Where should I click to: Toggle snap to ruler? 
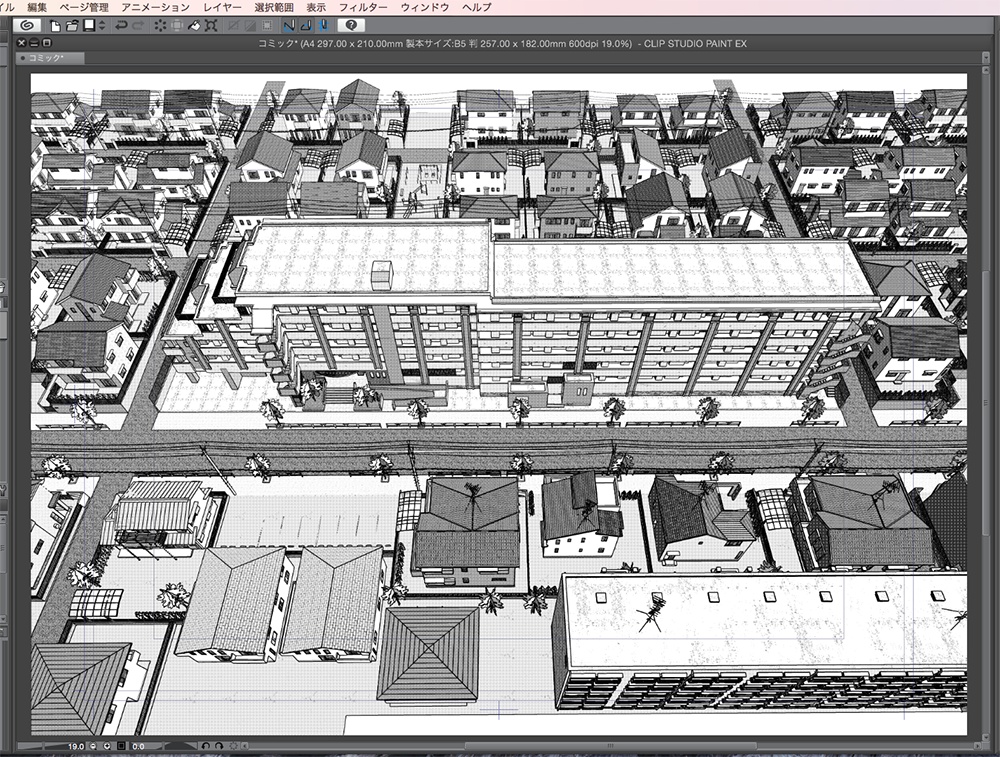289,26
